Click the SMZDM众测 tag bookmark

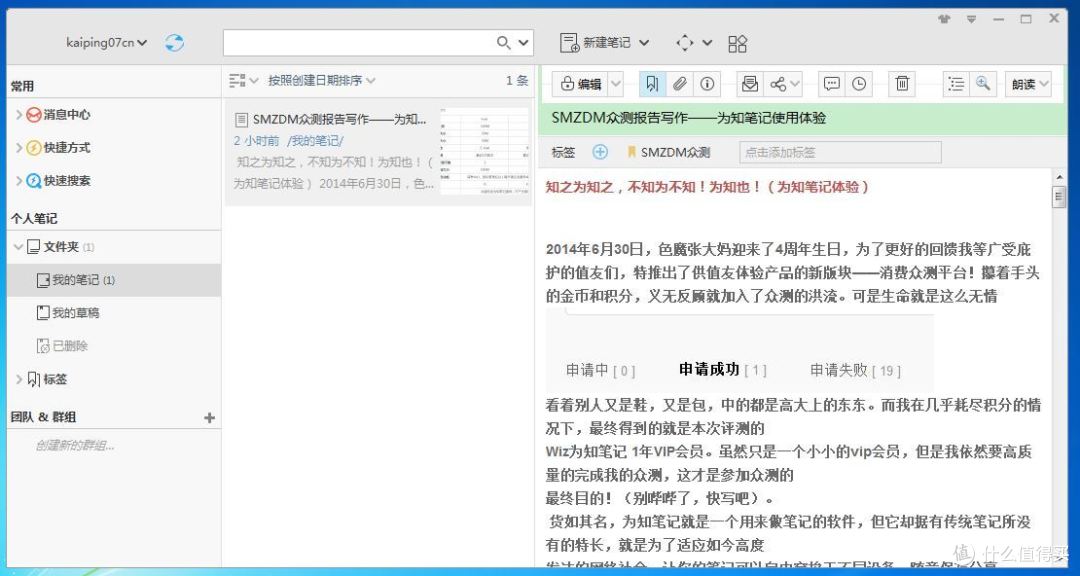[668, 152]
